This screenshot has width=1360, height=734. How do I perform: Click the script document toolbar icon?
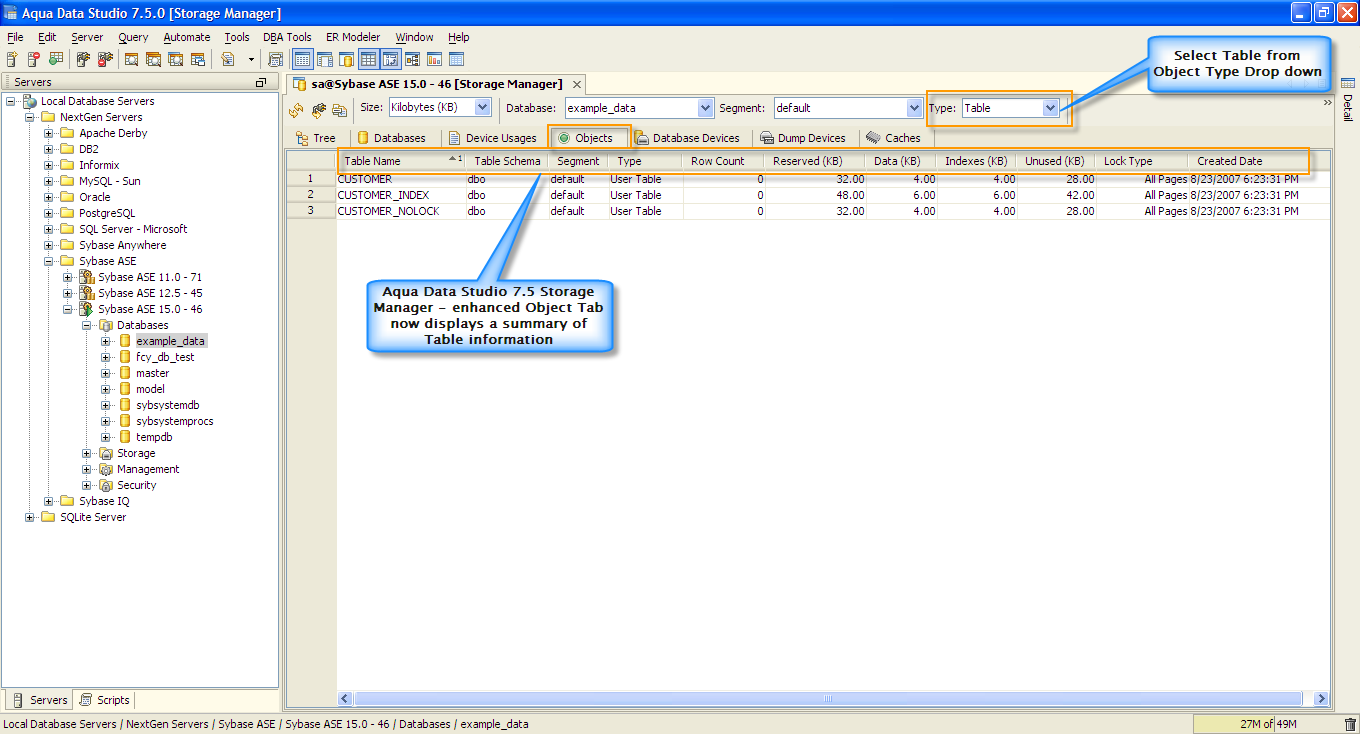point(228,60)
